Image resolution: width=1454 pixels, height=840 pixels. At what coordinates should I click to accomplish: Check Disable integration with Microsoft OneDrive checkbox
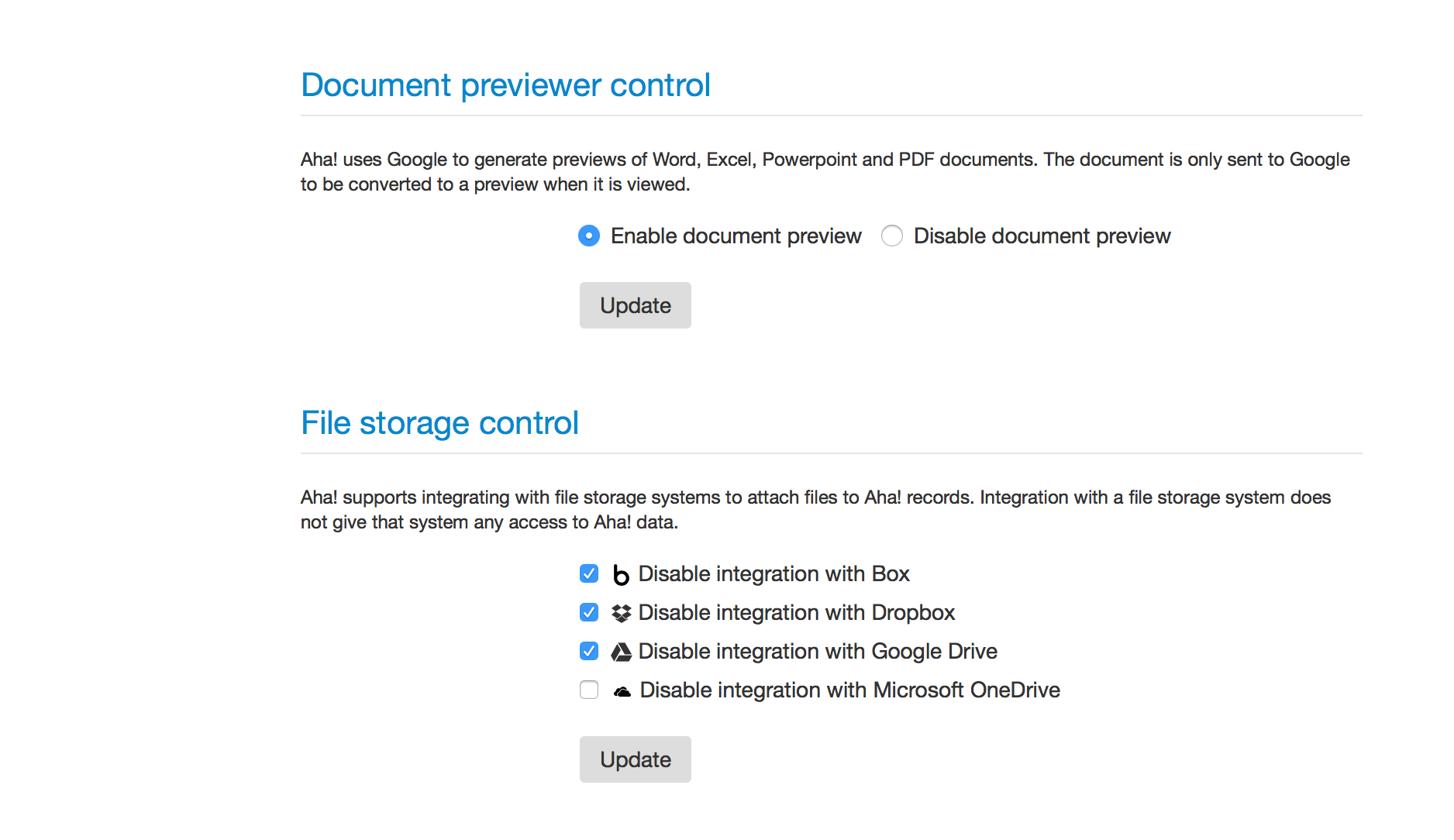(x=589, y=690)
